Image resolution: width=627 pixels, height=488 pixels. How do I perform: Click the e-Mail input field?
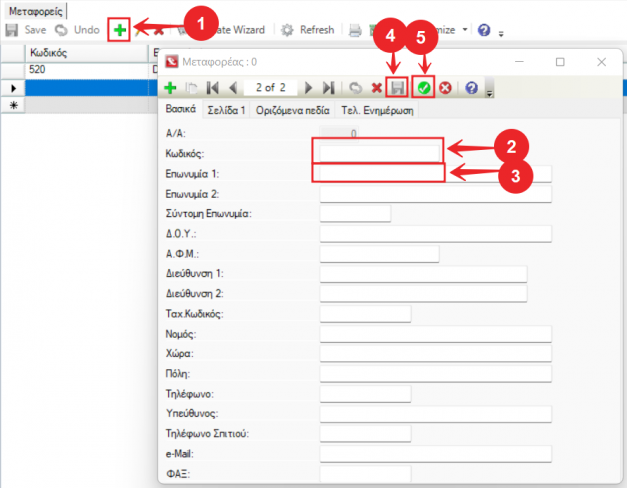pos(435,454)
